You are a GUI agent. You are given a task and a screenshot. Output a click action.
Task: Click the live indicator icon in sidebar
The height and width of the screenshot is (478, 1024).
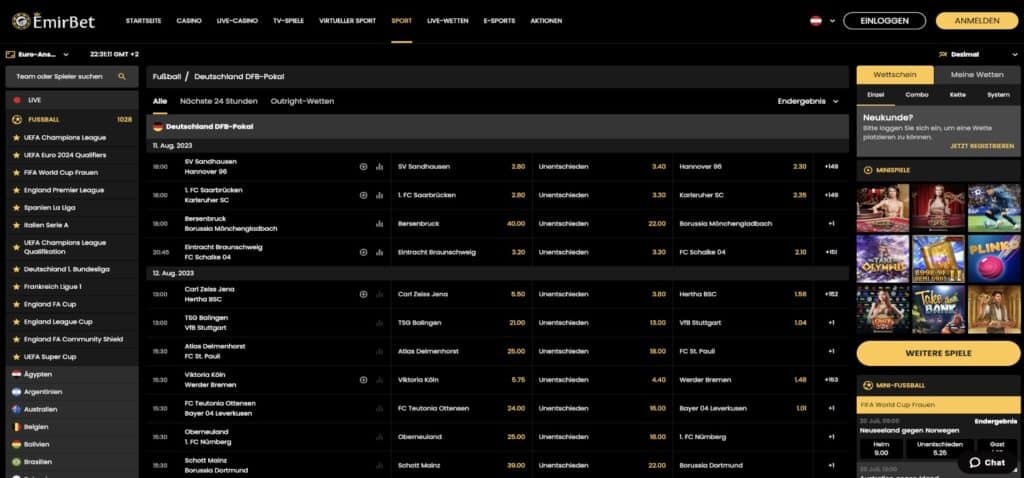17,100
